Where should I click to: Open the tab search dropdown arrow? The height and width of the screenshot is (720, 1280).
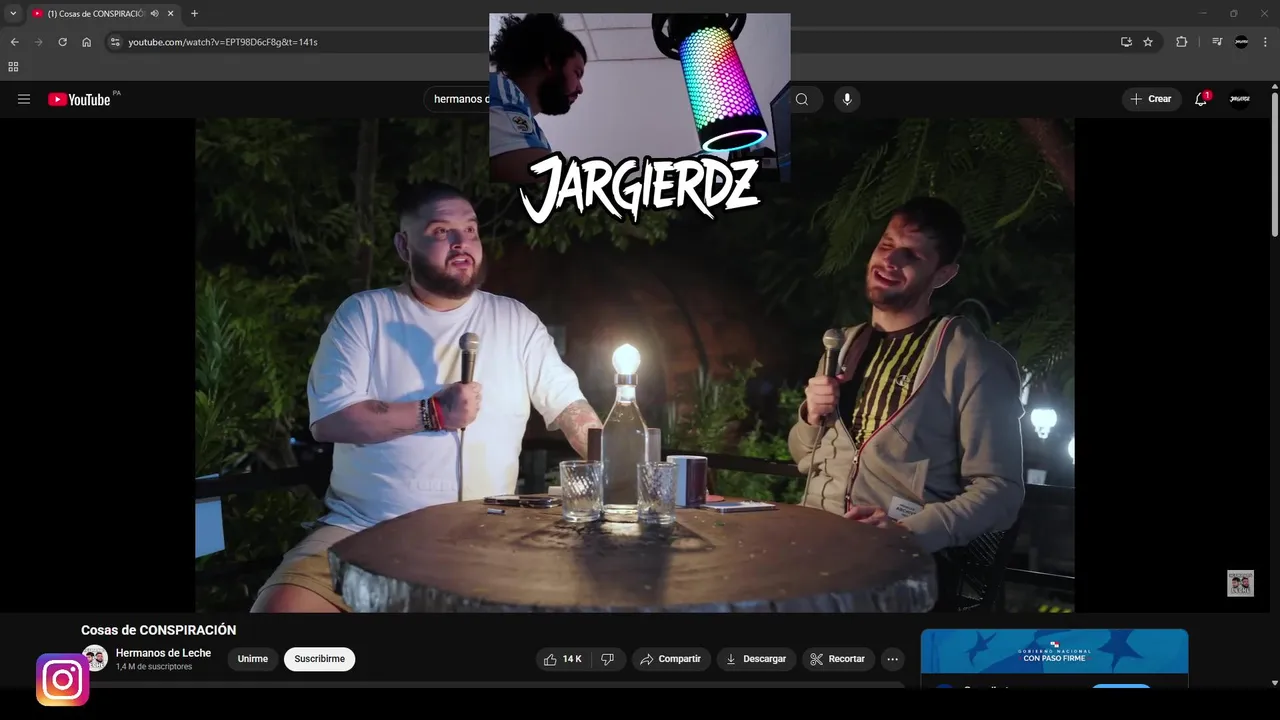pyautogui.click(x=13, y=13)
